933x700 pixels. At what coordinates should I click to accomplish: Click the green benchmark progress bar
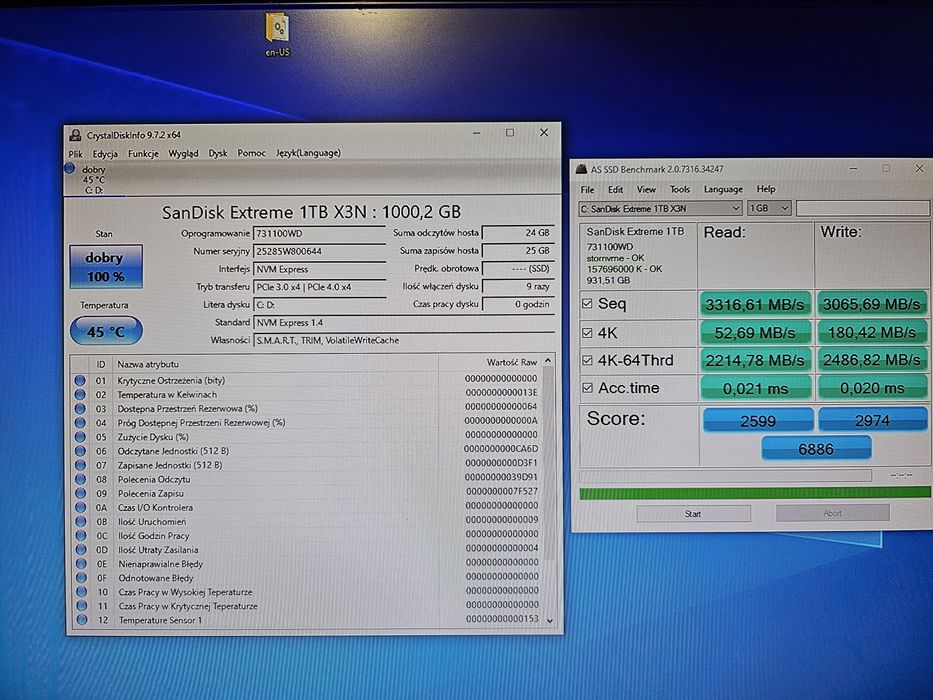click(x=754, y=492)
